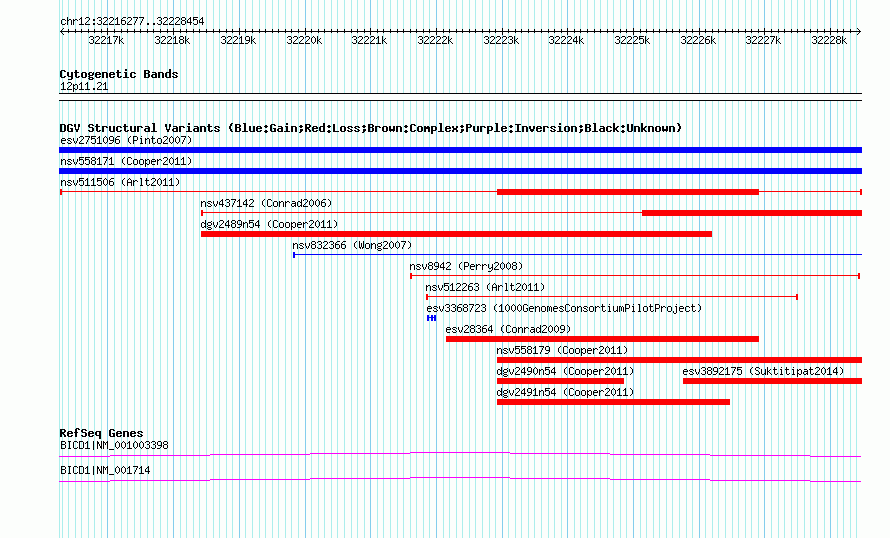Click the 32222k ruler tick label
Screen dimensions: 890x538
pos(435,40)
